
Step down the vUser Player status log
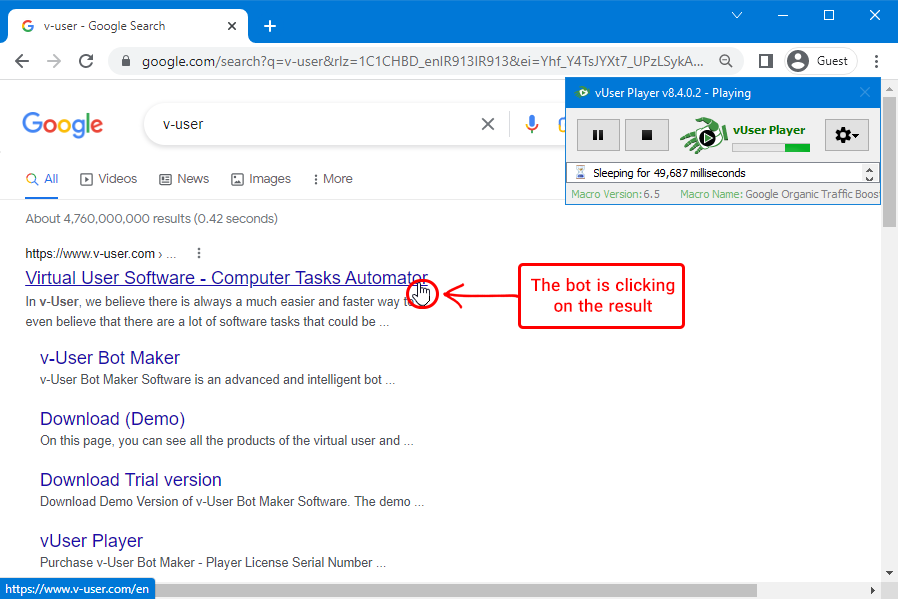[x=869, y=178]
